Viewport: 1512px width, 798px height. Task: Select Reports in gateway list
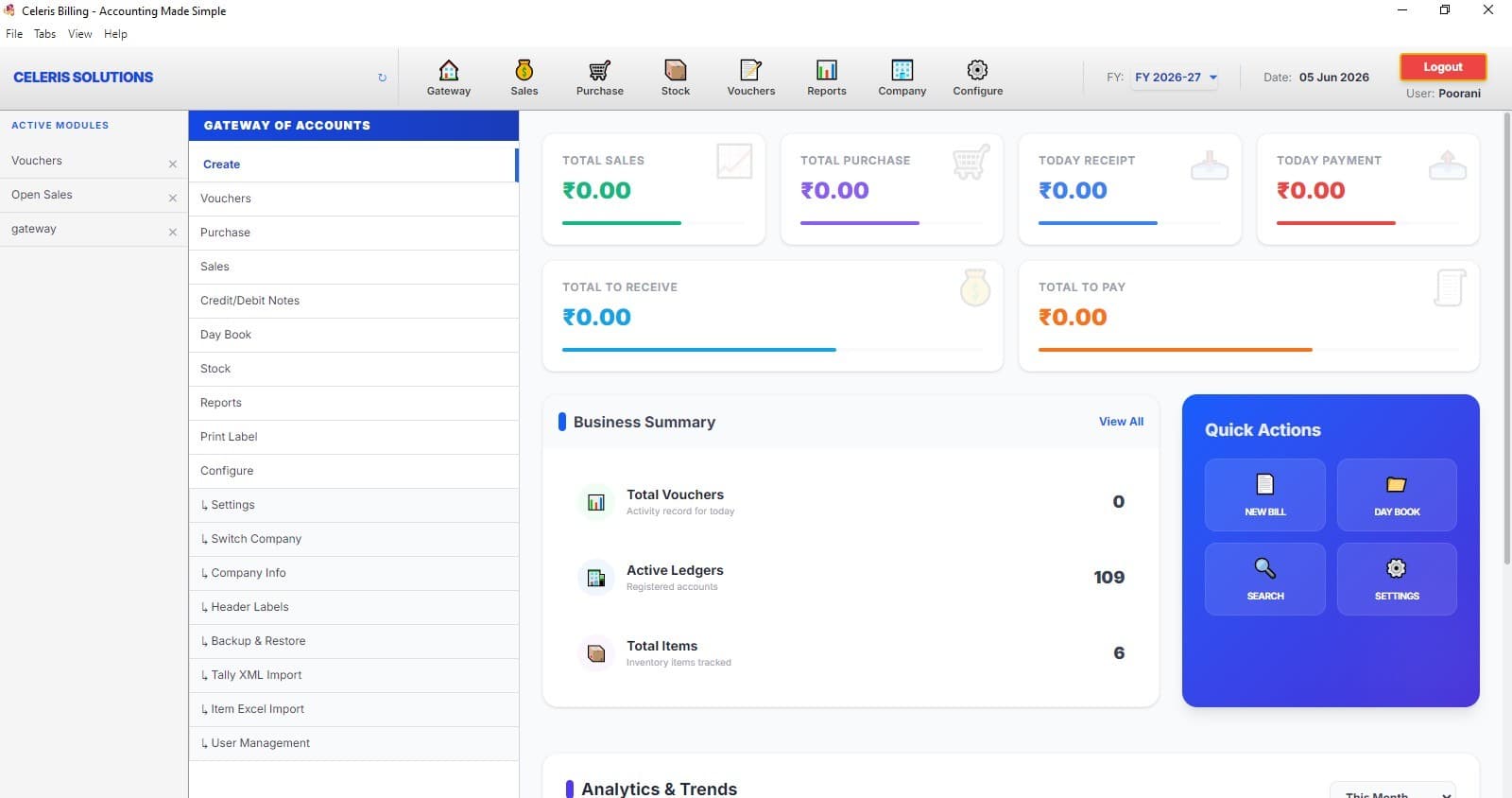(x=353, y=403)
